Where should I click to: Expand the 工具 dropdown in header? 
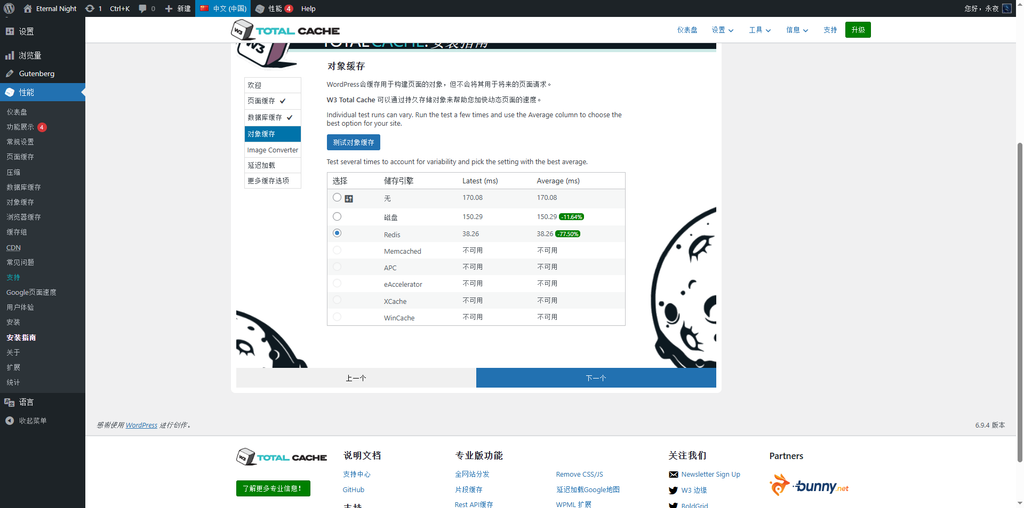click(x=760, y=30)
